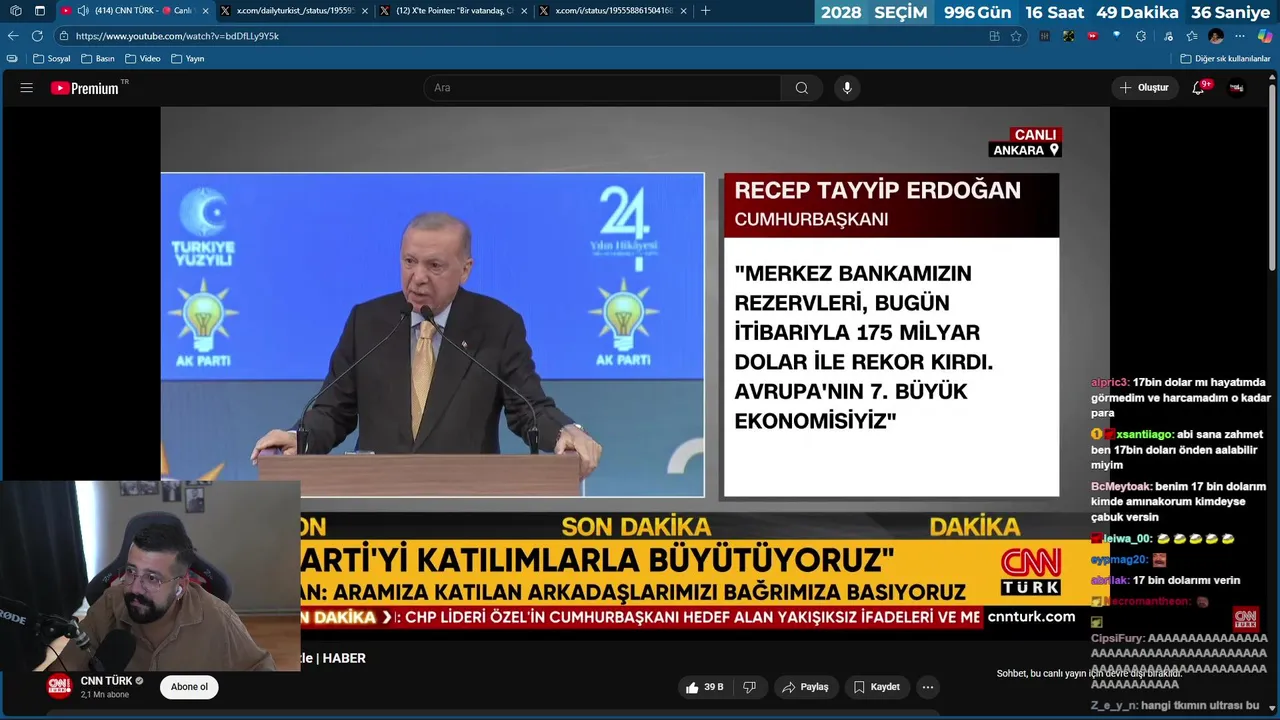Click the red fast-forward extension icon
The height and width of the screenshot is (720, 1280).
click(x=1093, y=36)
